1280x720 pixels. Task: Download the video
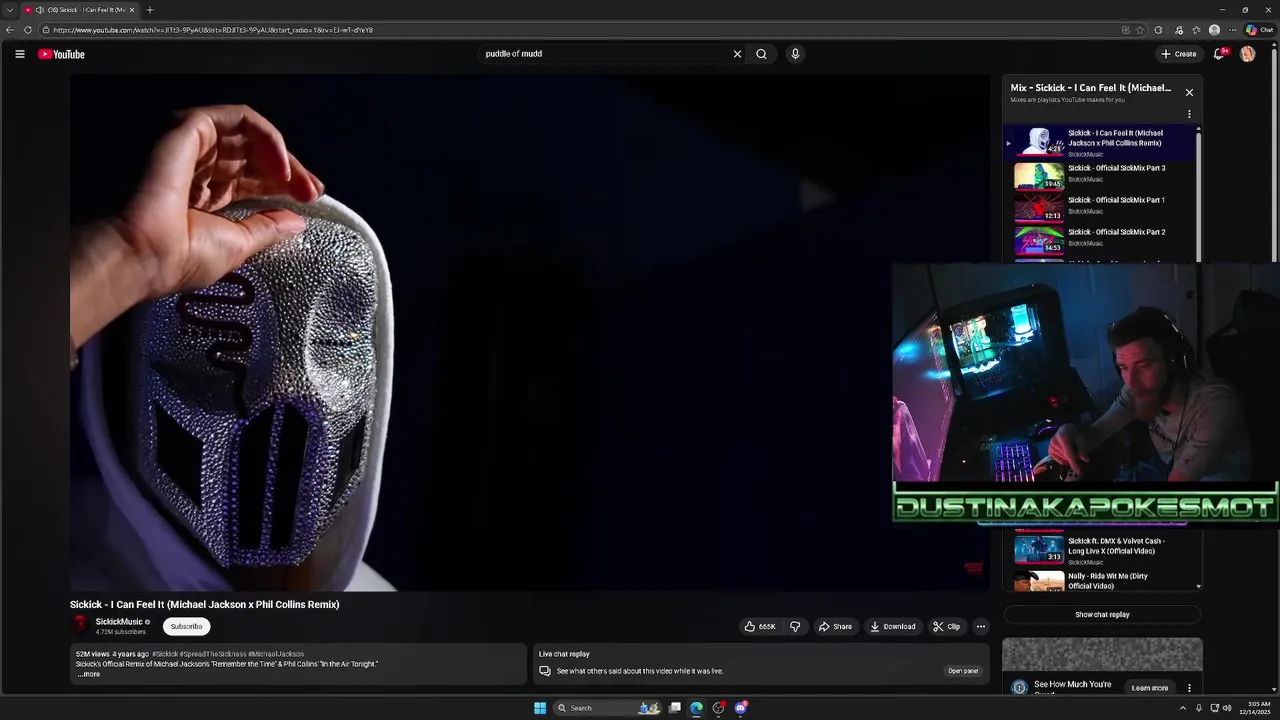893,627
